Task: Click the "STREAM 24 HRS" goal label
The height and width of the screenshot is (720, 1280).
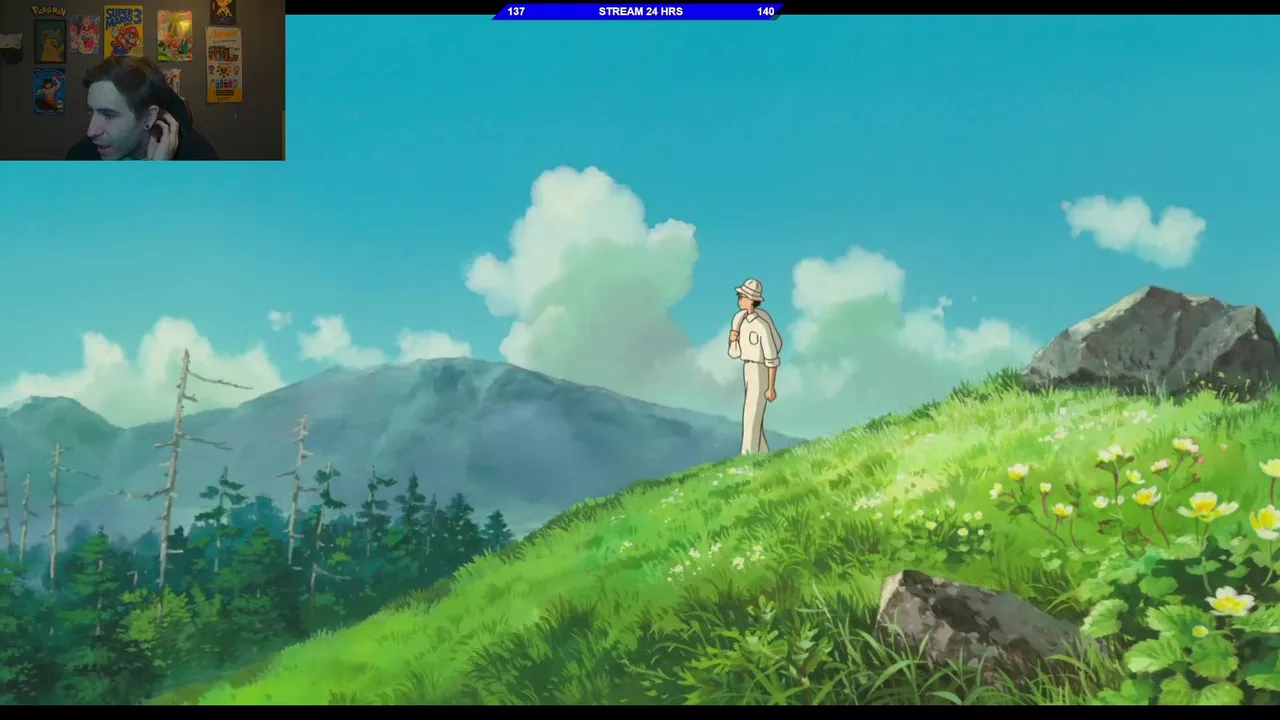Action: (640, 12)
